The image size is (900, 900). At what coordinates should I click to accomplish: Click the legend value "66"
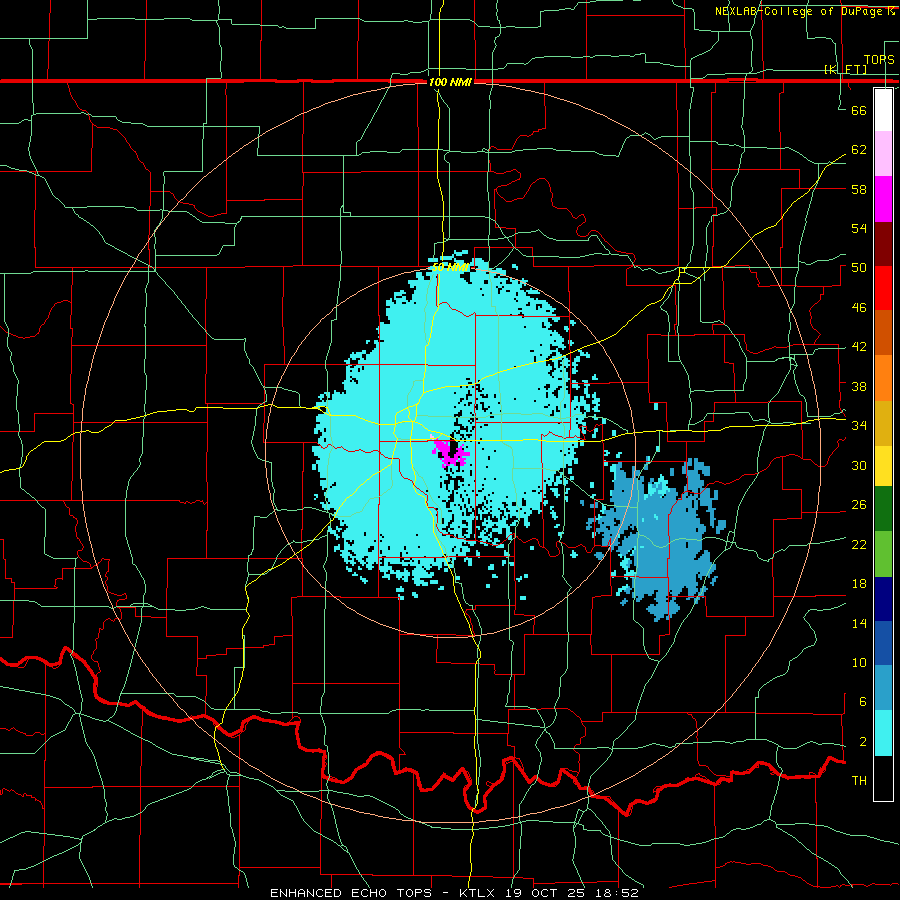pos(859,110)
